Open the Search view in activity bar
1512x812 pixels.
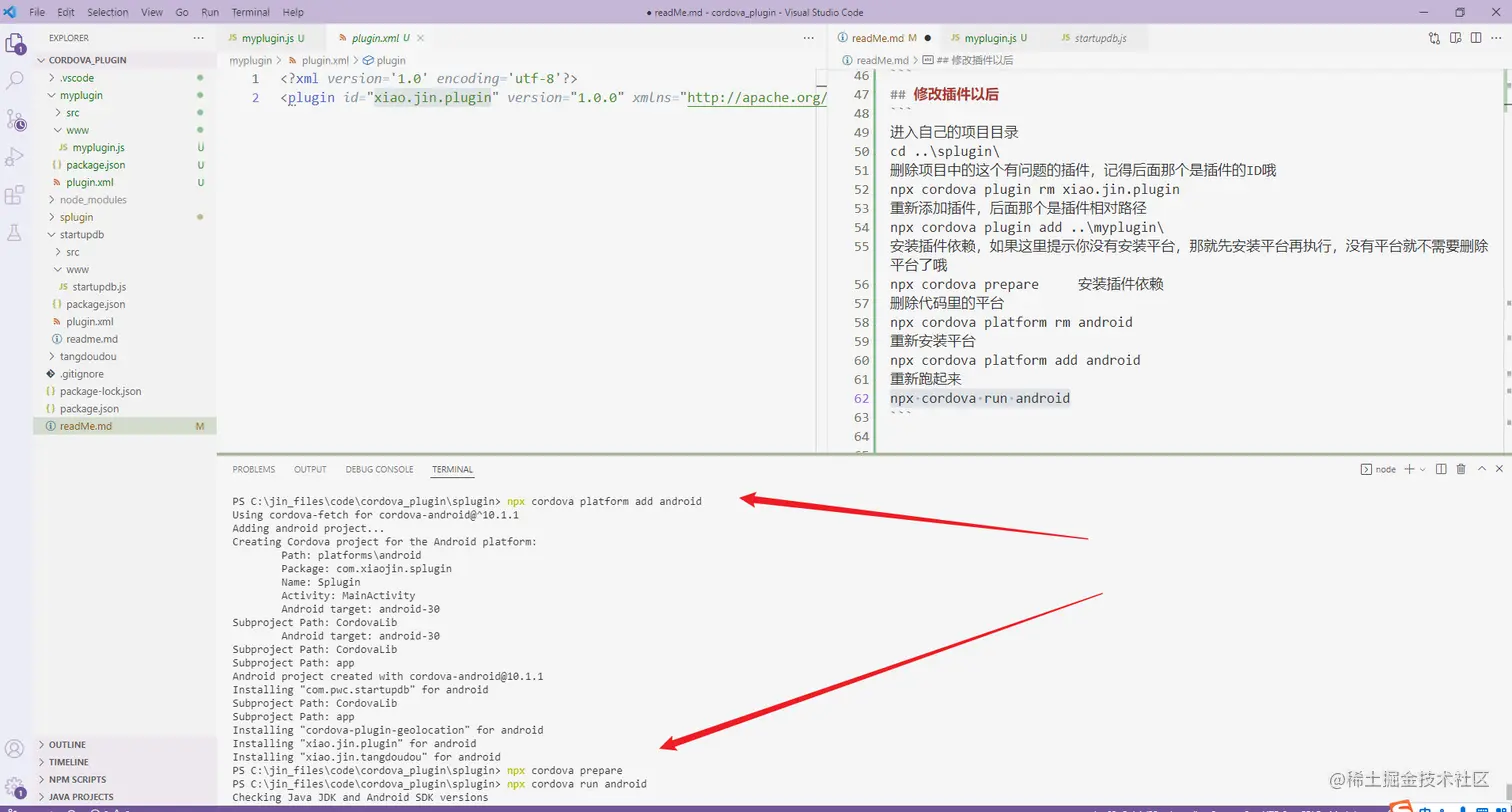click(x=15, y=80)
